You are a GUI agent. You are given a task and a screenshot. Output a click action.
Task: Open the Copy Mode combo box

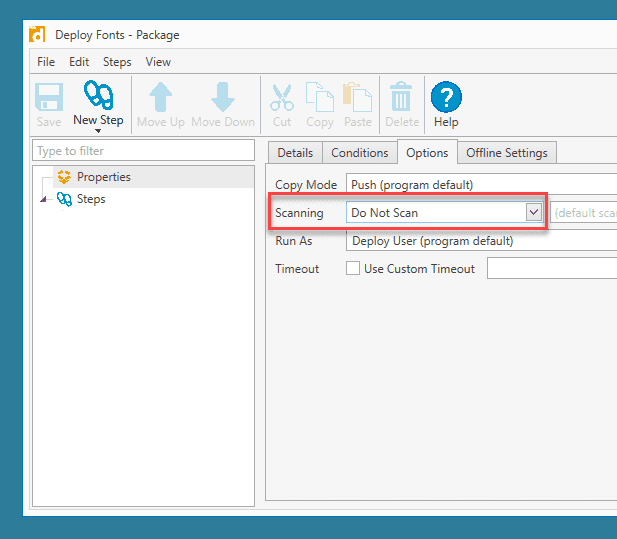(x=481, y=185)
